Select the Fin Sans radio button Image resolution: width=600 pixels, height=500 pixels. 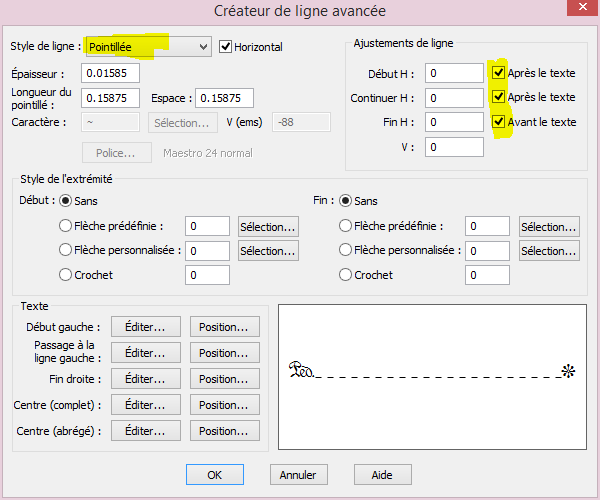pos(346,201)
